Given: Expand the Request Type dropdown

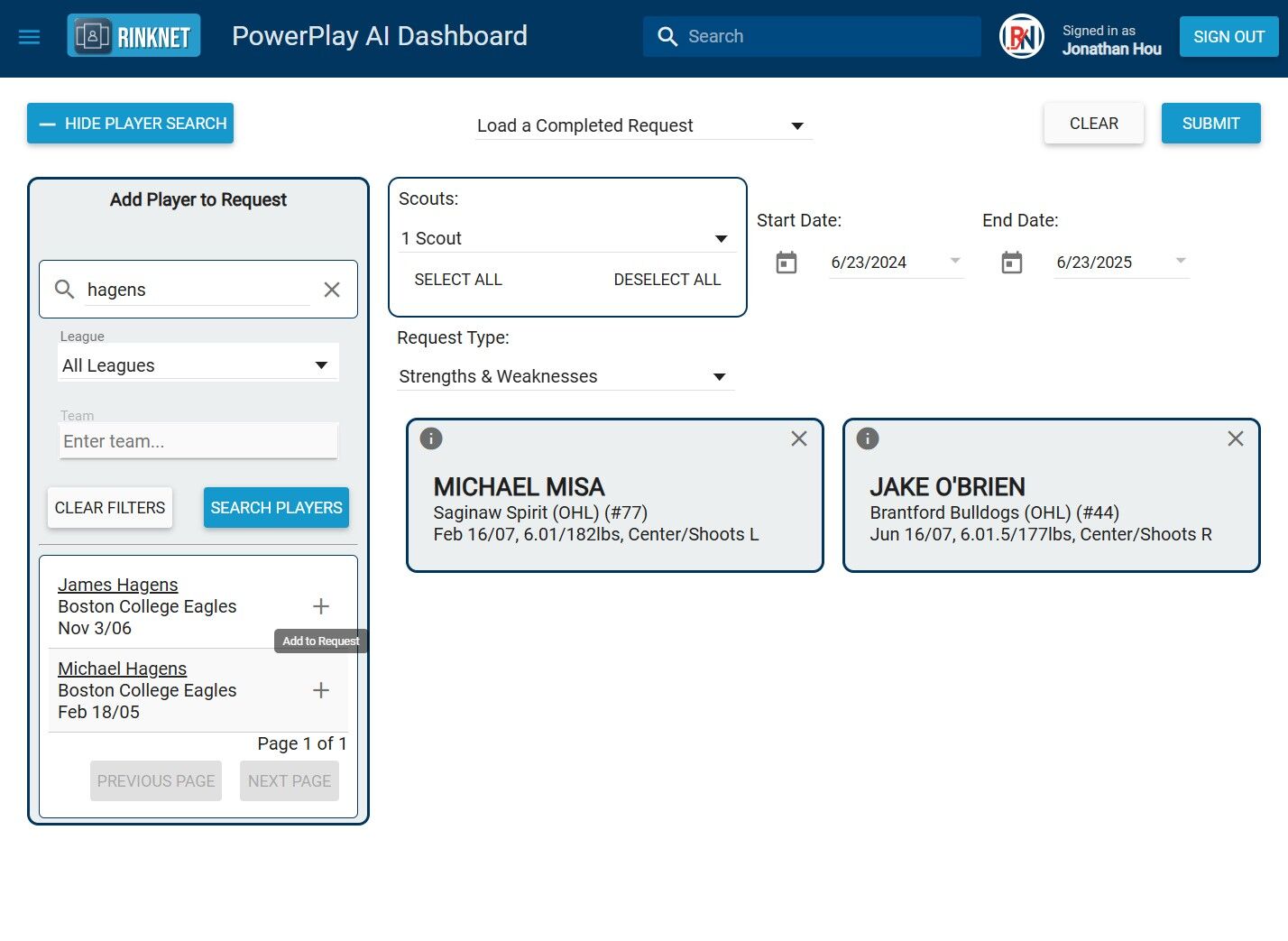Looking at the screenshot, I should click(566, 376).
